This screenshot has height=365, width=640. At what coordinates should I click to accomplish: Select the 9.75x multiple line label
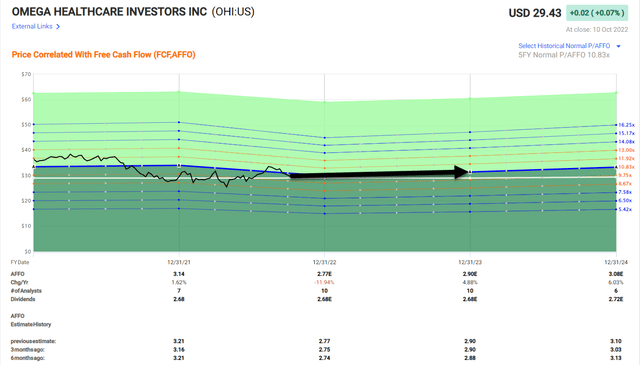(x=625, y=175)
